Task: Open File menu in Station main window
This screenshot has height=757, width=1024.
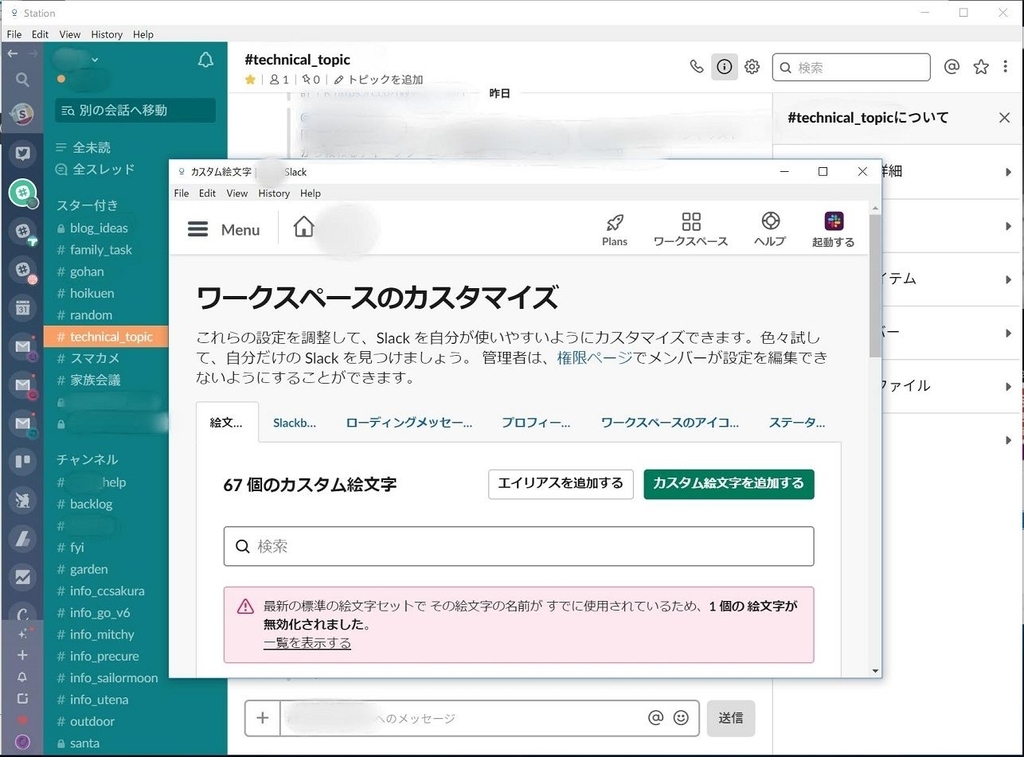Action: pyautogui.click(x=14, y=34)
